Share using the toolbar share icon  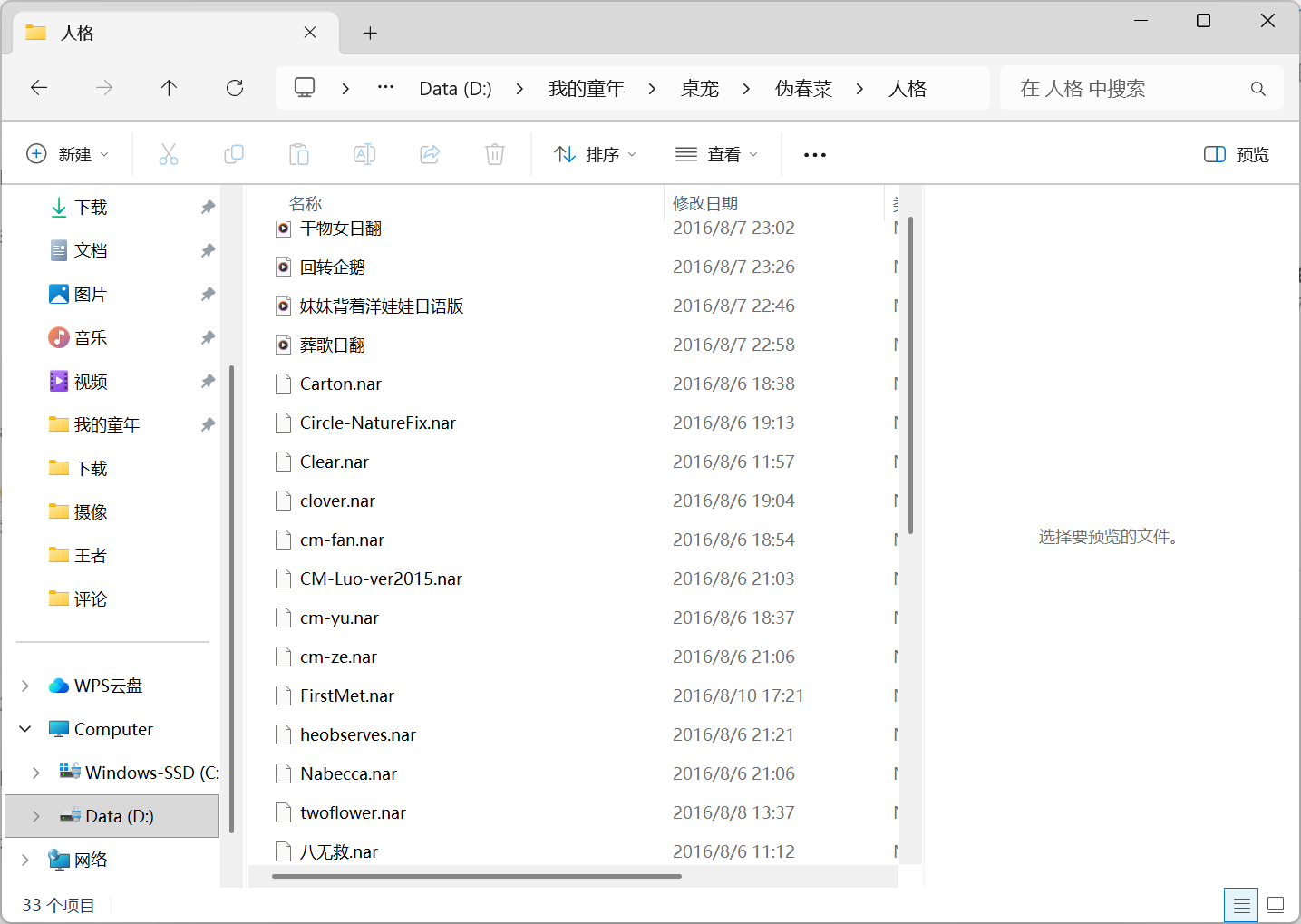pyautogui.click(x=430, y=154)
